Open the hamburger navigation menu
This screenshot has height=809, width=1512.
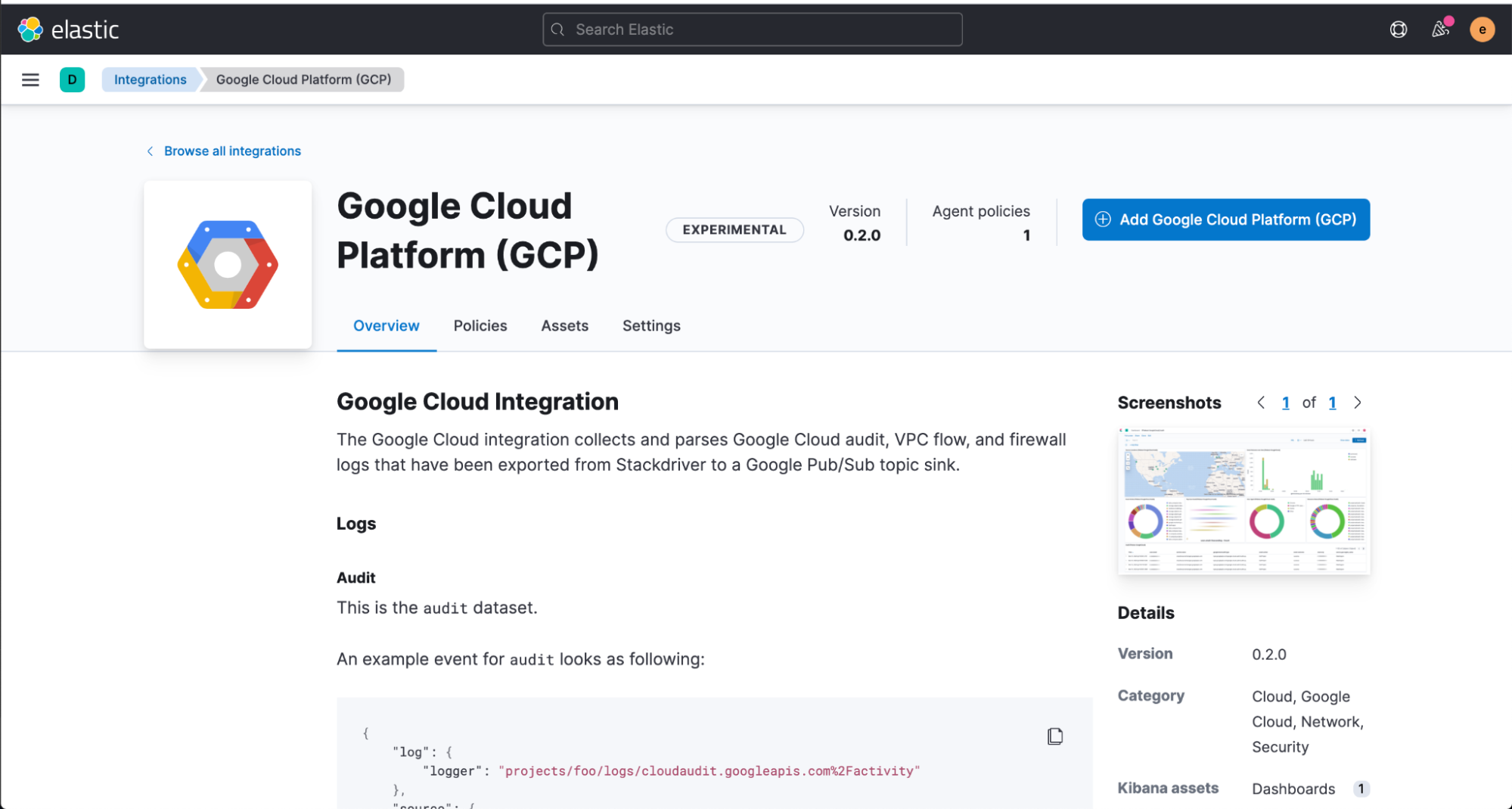(30, 79)
